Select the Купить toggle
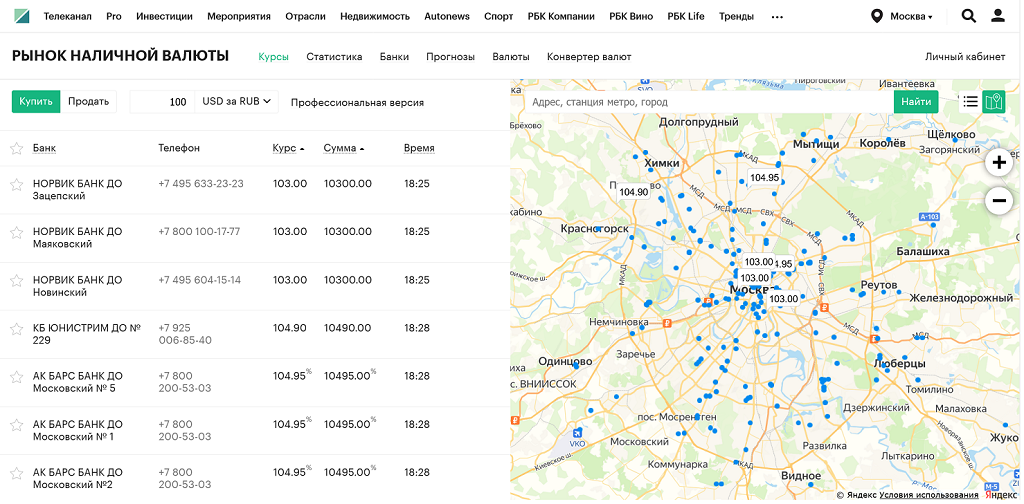Viewport: 1024px width, 504px height. point(36,102)
